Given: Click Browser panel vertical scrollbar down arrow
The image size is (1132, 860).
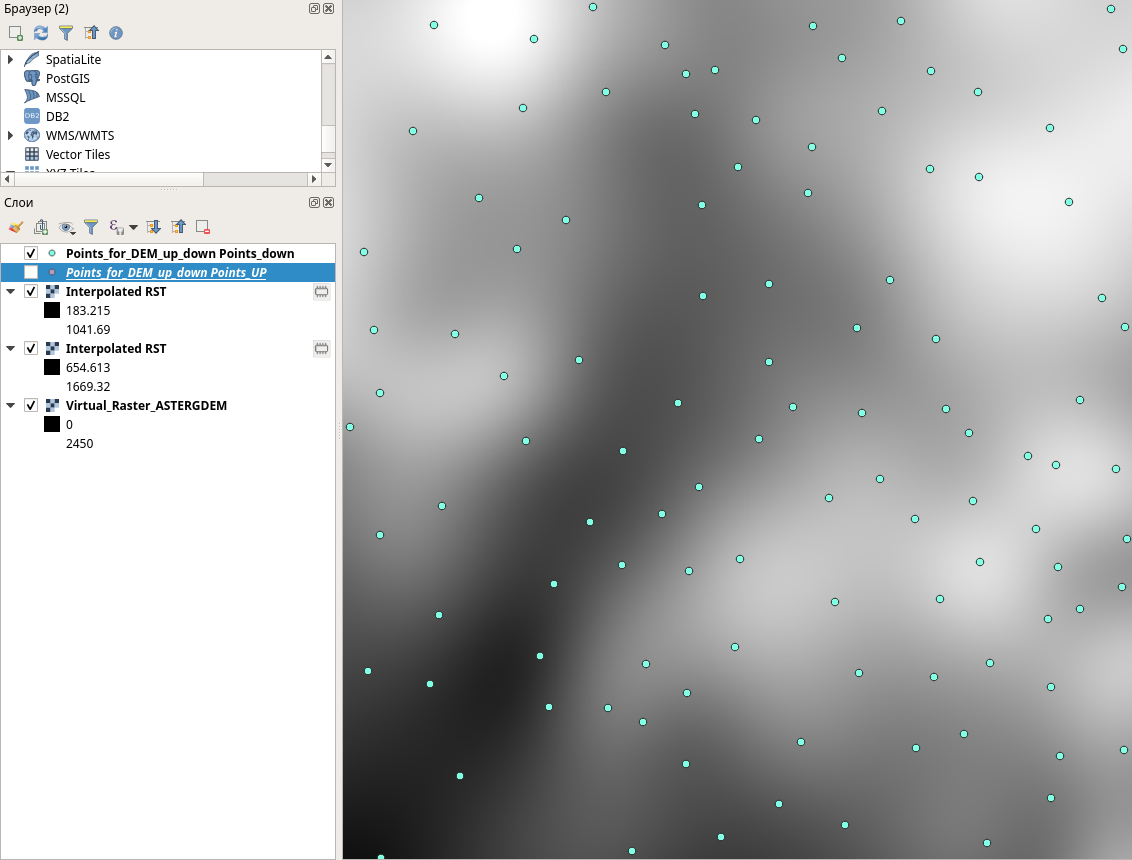Looking at the screenshot, I should [328, 164].
